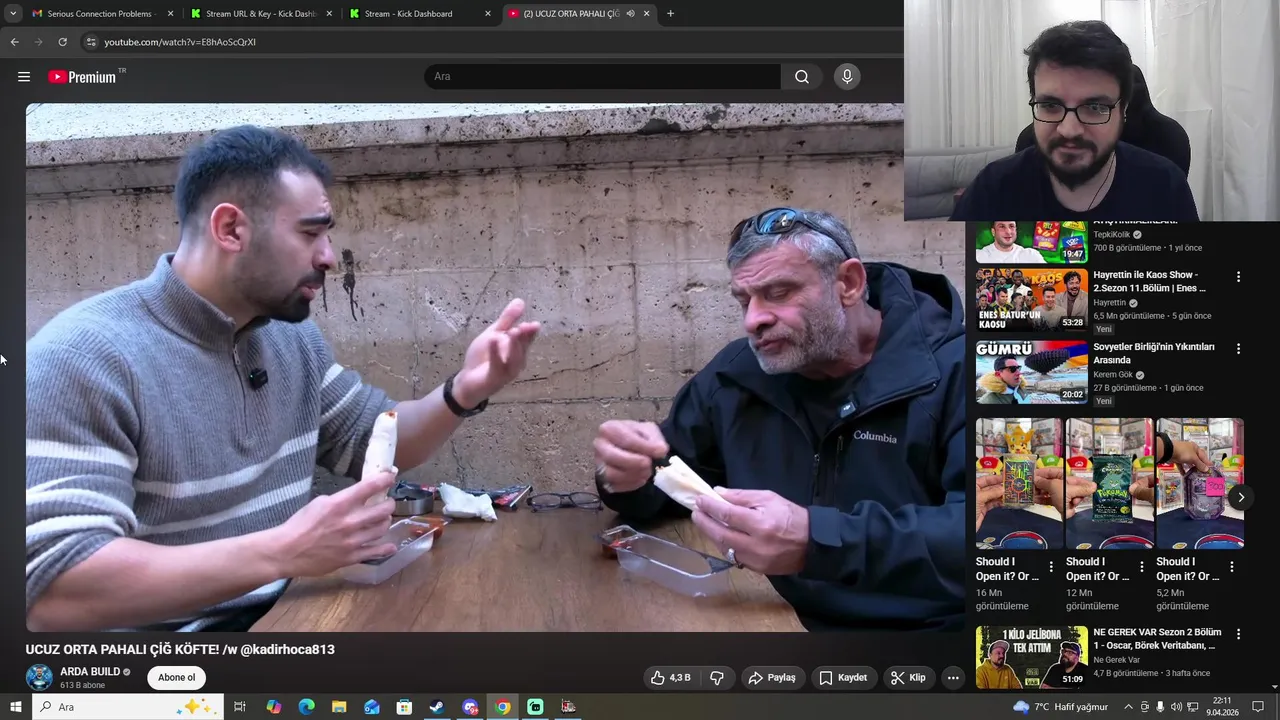This screenshot has width=1280, height=720.
Task: Open first Short with 16 Mn views
Action: point(1019,483)
